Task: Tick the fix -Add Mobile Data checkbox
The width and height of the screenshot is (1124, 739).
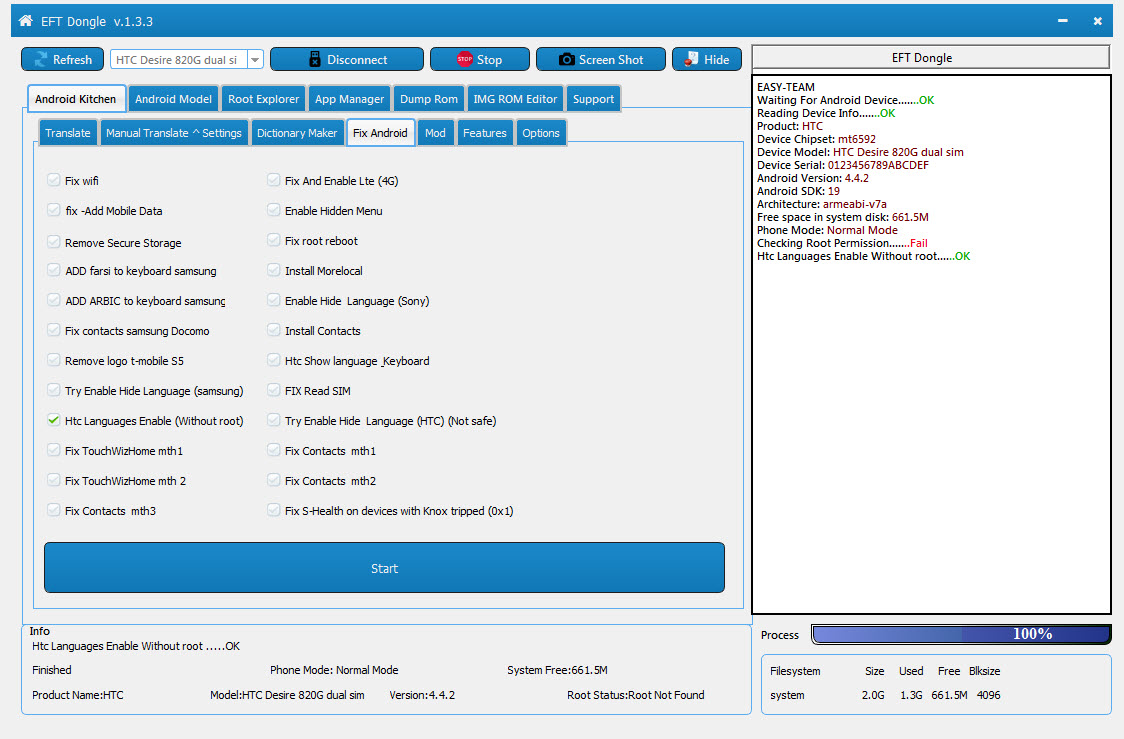Action: pyautogui.click(x=54, y=210)
